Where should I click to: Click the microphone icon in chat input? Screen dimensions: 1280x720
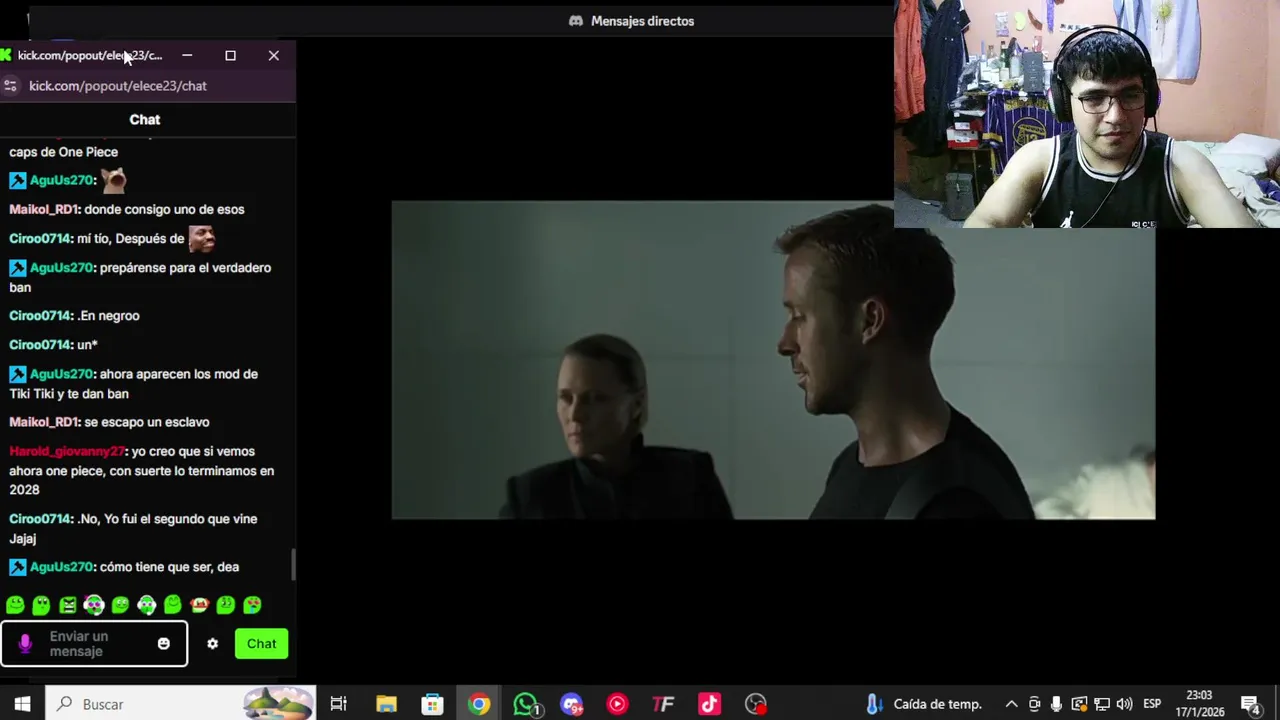(25, 644)
